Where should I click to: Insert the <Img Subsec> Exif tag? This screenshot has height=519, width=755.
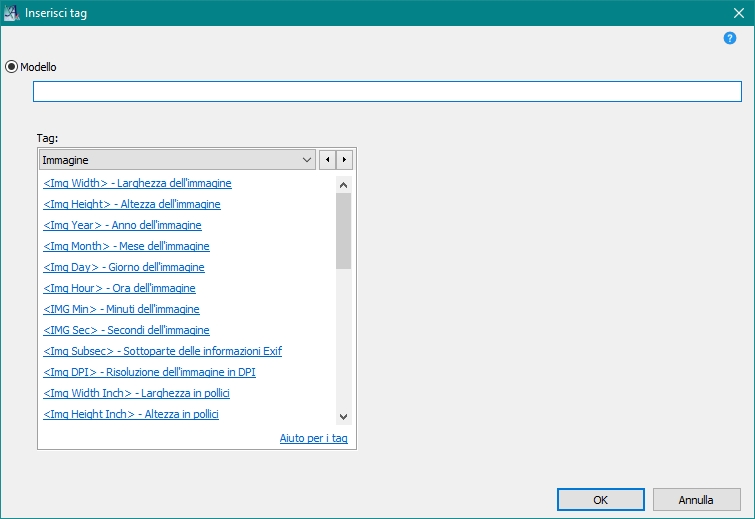pyautogui.click(x=162, y=351)
